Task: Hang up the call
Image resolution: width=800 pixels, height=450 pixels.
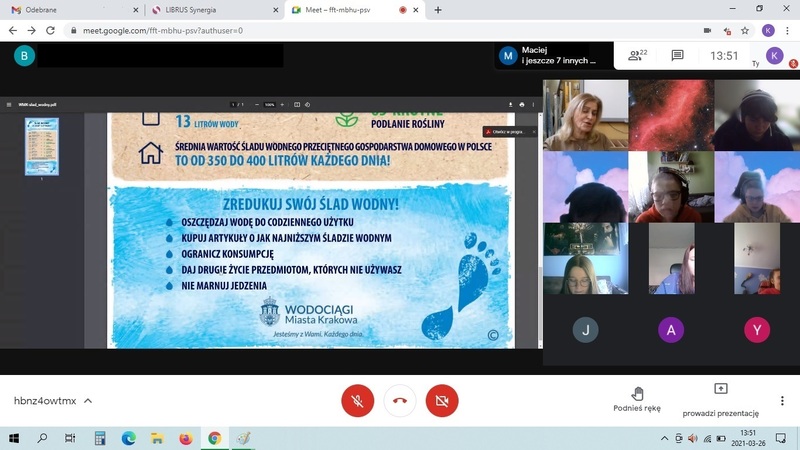Action: [399, 401]
